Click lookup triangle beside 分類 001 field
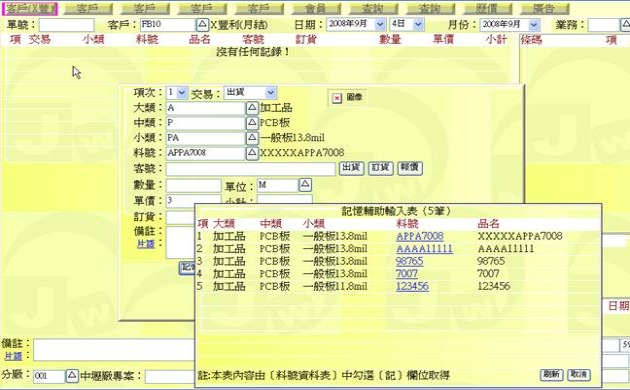Image resolution: width=630 pixels, height=390 pixels. click(x=72, y=376)
